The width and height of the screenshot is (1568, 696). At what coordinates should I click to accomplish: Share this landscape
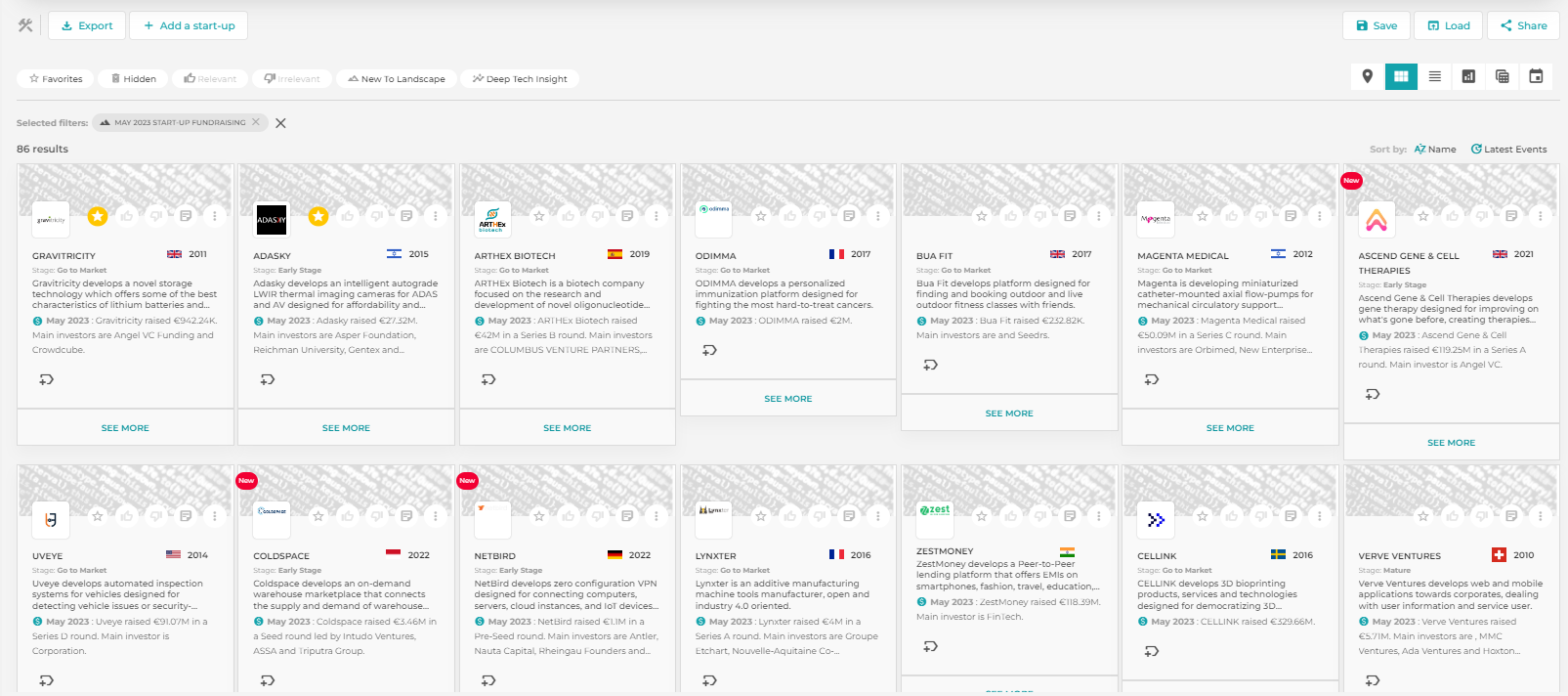coord(1523,25)
